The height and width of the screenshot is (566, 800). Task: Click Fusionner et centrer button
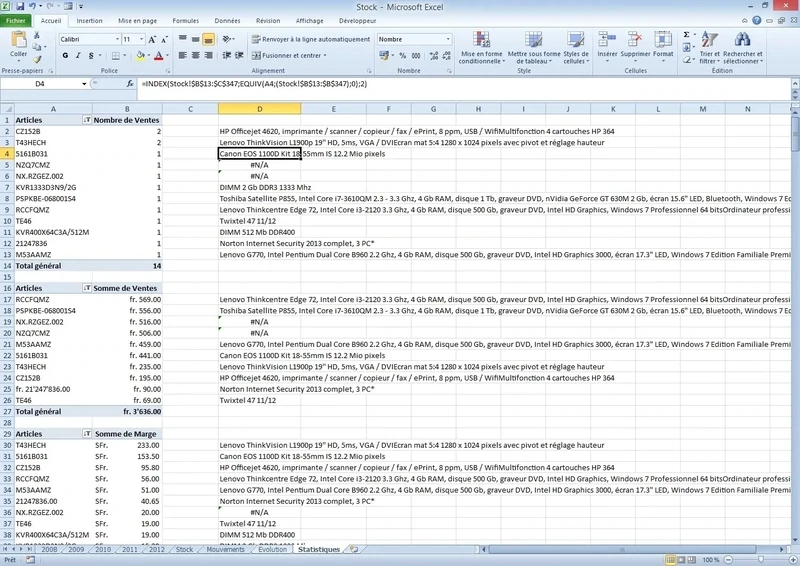(x=289, y=55)
